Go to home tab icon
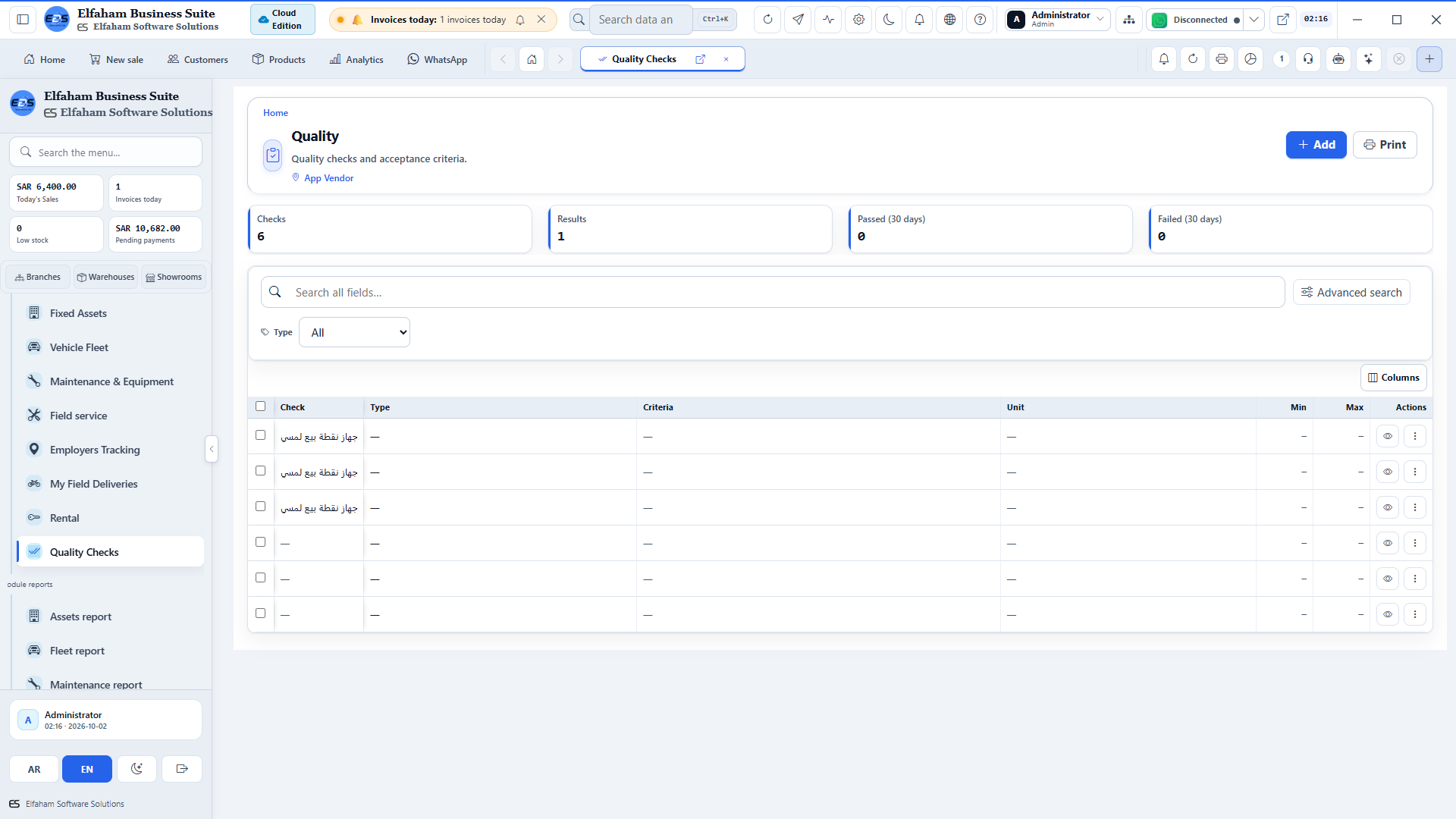The height and width of the screenshot is (819, 1456). pyautogui.click(x=532, y=59)
